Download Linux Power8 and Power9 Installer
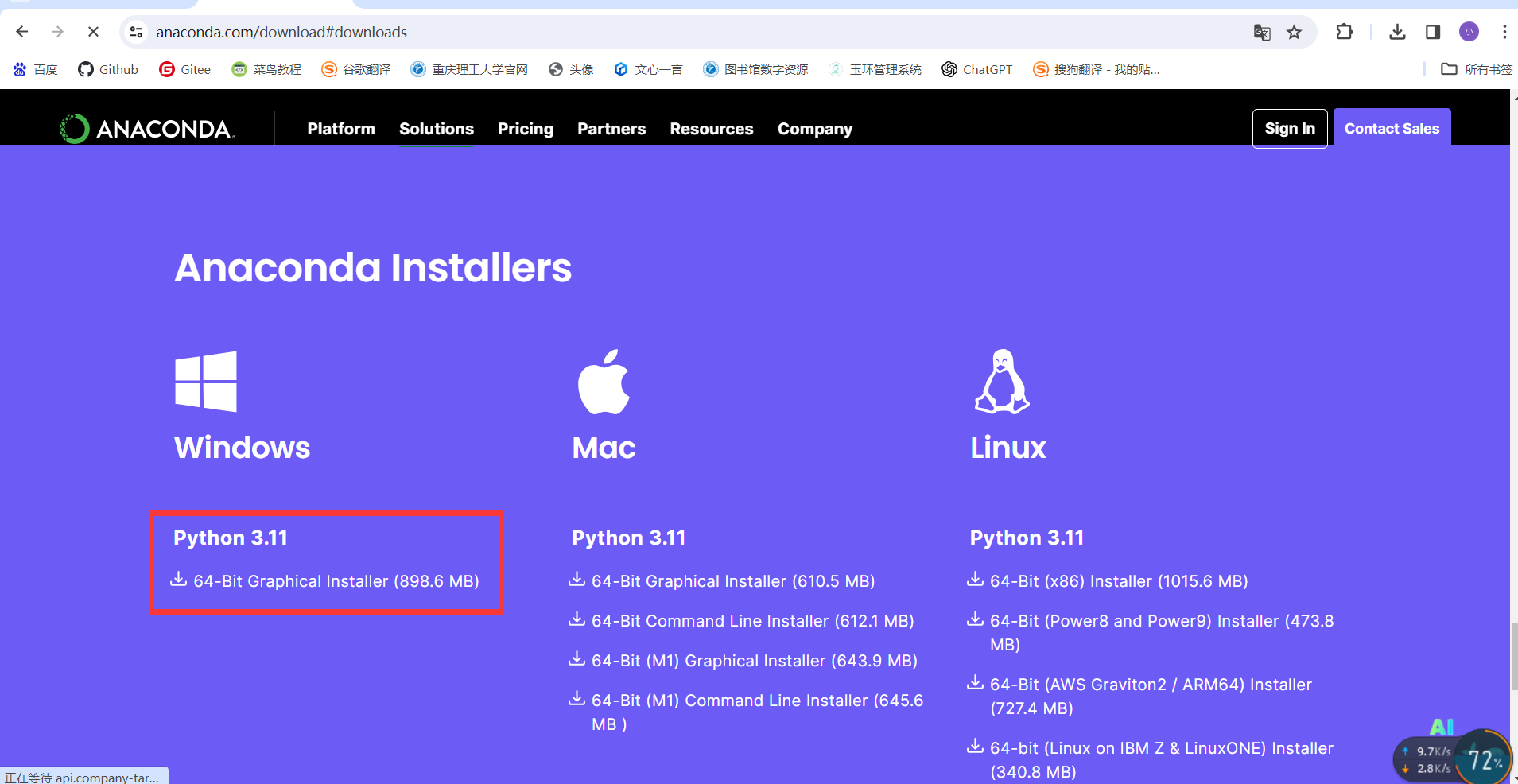The height and width of the screenshot is (784, 1518). (x=1151, y=633)
